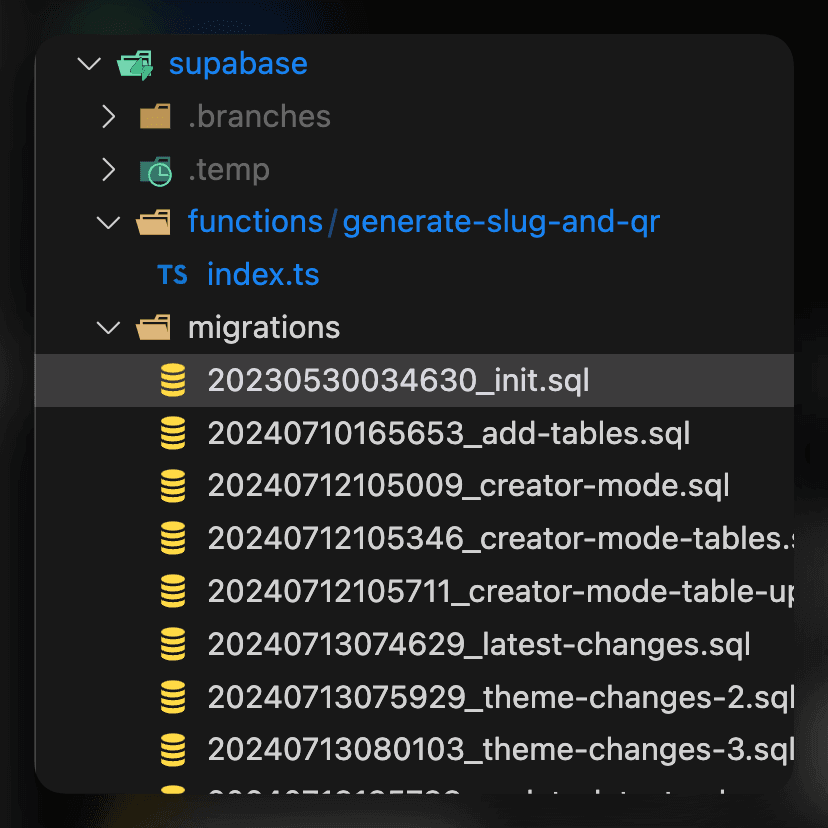
Task: Open 20240713080103_theme-changes-3.sql migration
Action: pyautogui.click(x=500, y=748)
